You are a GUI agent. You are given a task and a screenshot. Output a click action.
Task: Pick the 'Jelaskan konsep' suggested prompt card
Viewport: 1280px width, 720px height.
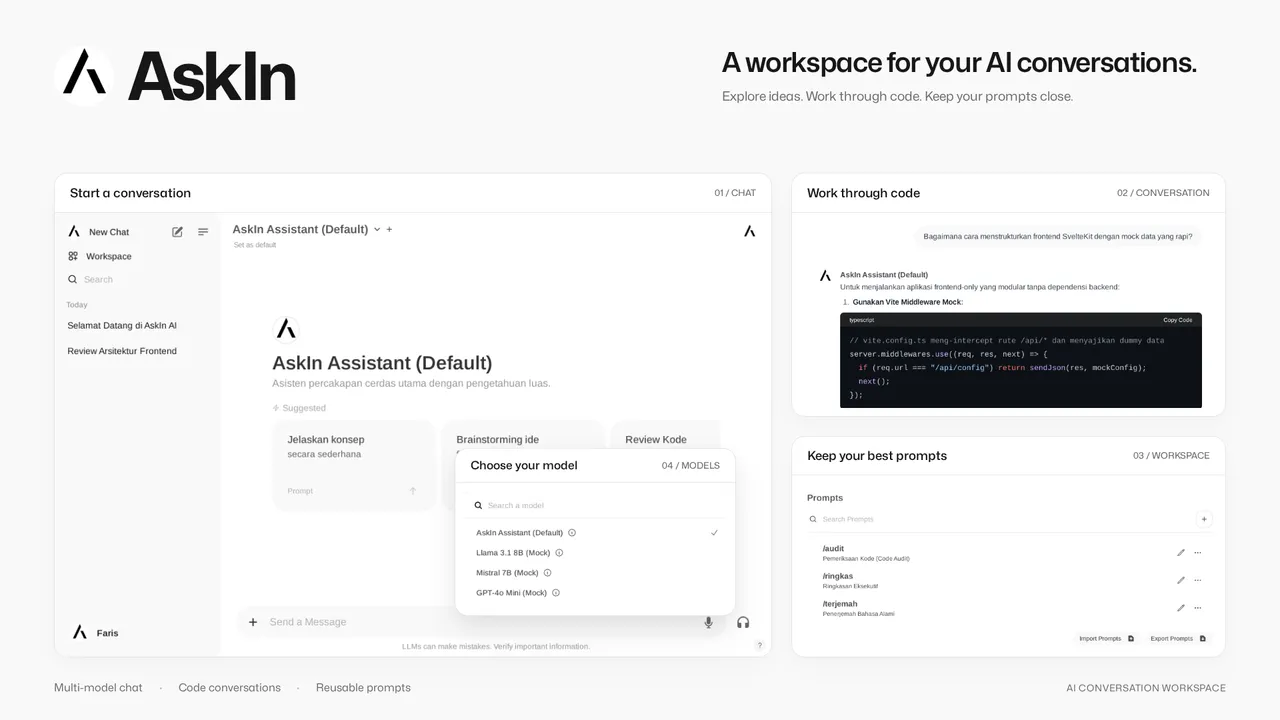pyautogui.click(x=354, y=465)
